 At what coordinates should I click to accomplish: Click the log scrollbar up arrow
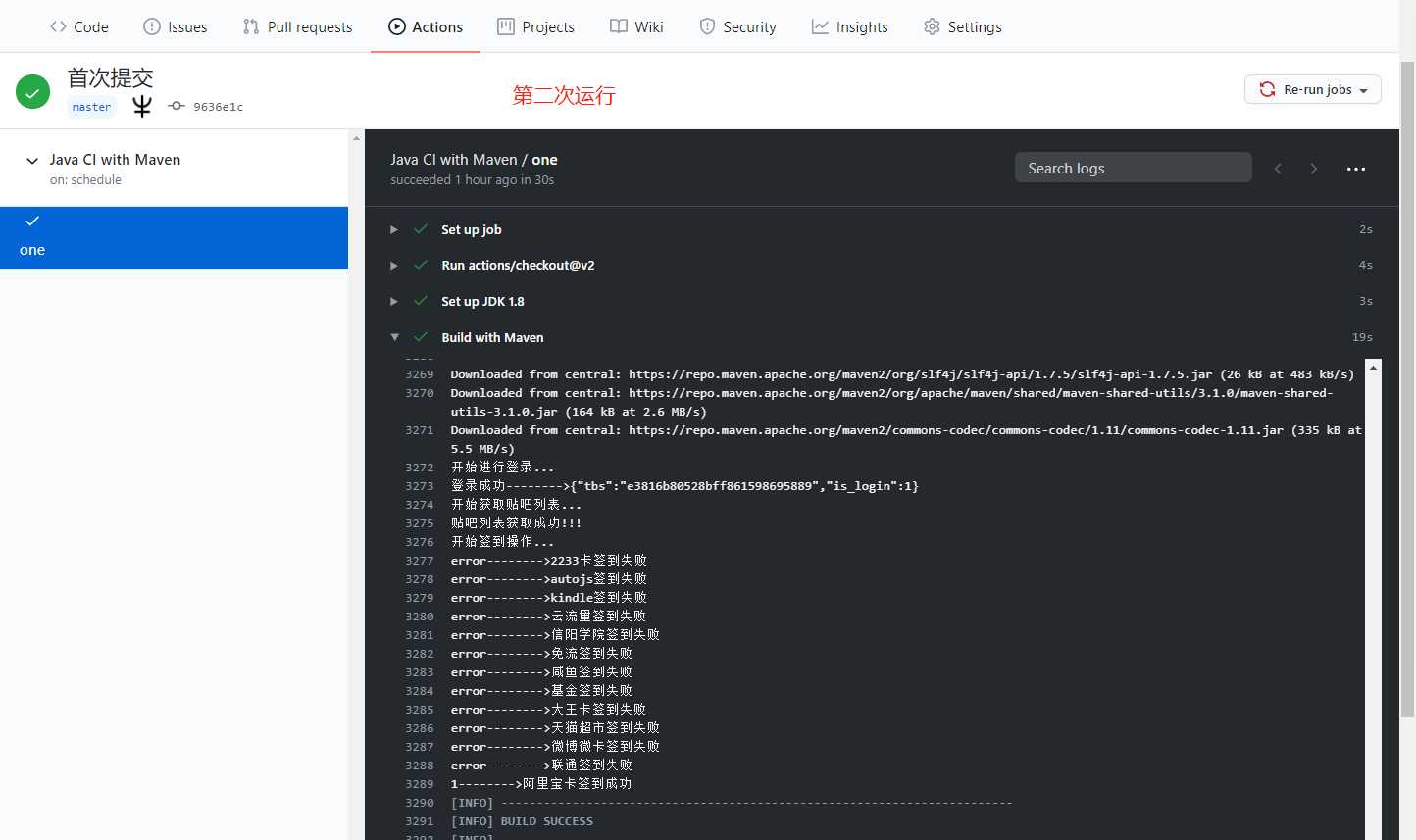point(1373,367)
